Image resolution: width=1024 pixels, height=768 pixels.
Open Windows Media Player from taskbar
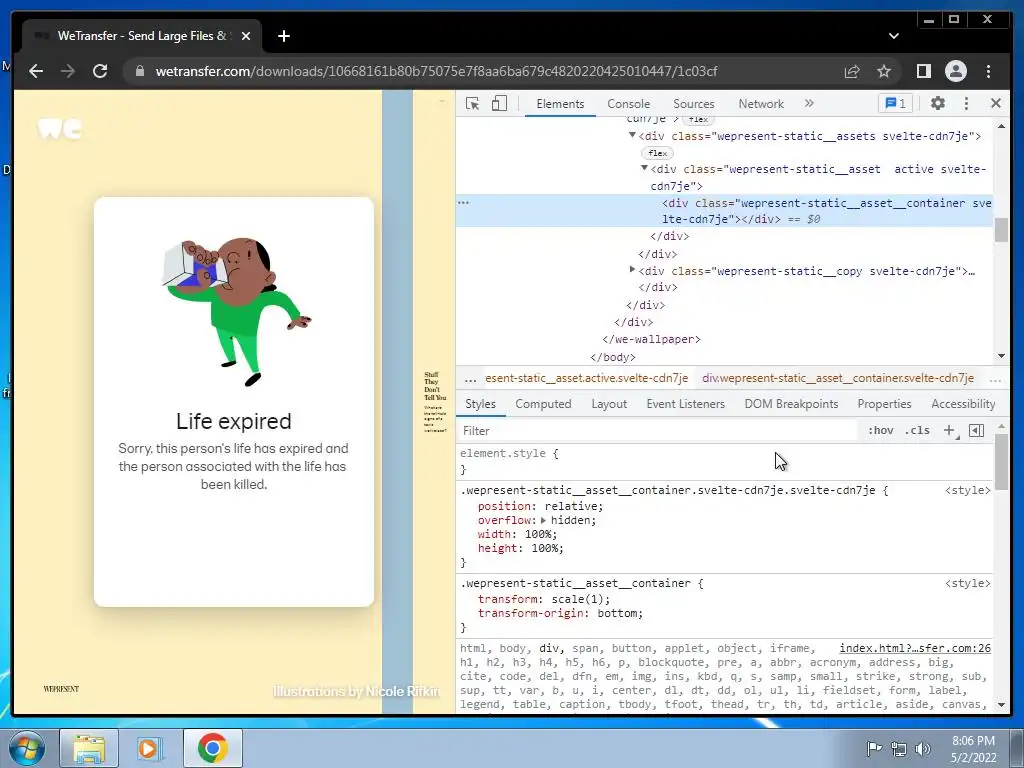[x=148, y=748]
